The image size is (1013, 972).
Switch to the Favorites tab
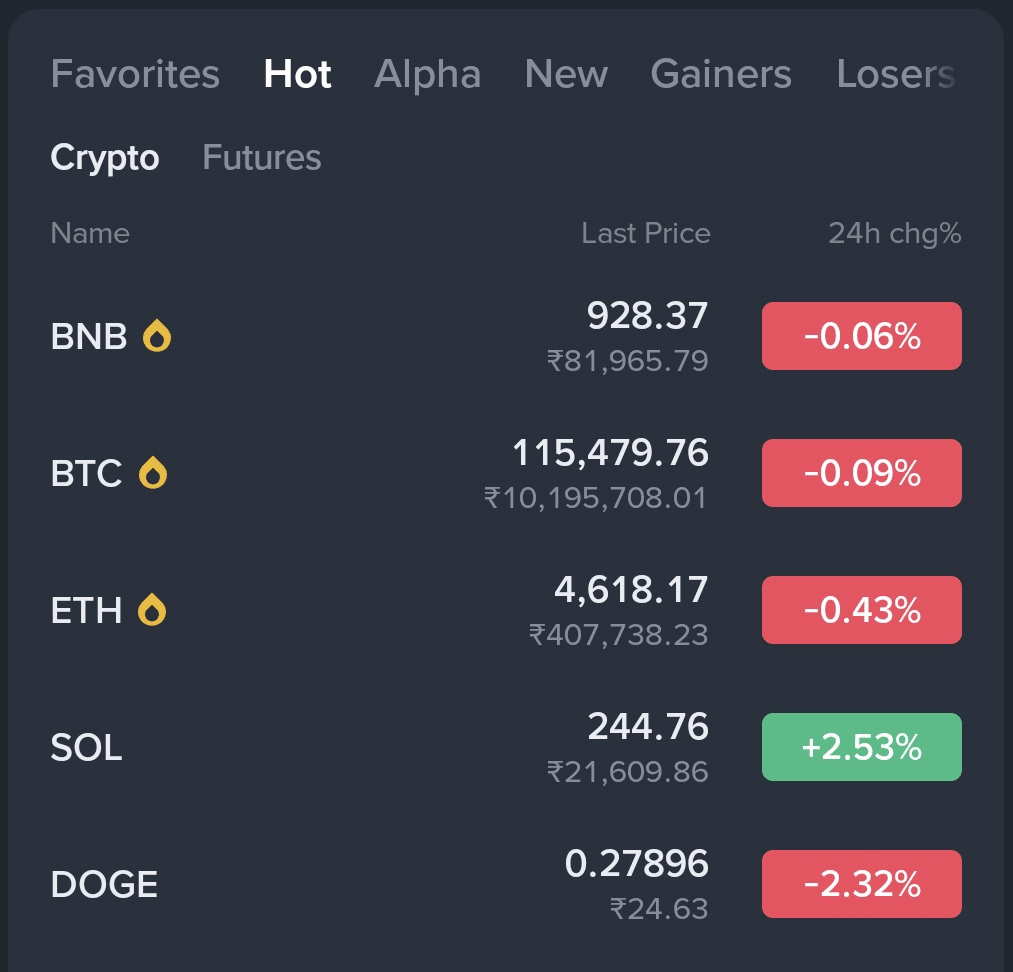pos(135,74)
